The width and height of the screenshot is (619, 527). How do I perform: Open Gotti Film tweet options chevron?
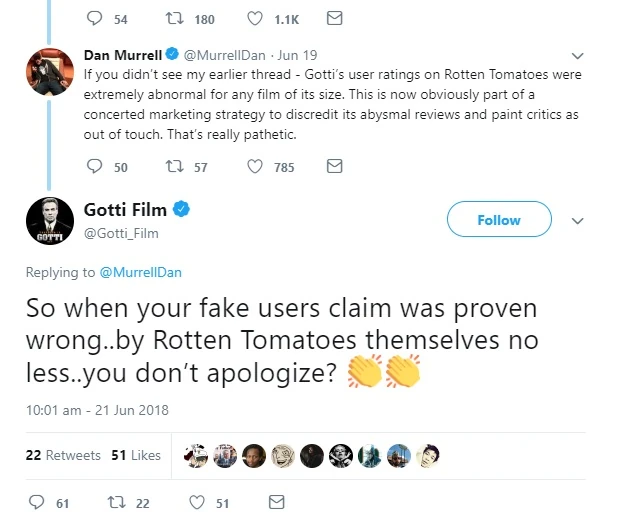point(576,220)
